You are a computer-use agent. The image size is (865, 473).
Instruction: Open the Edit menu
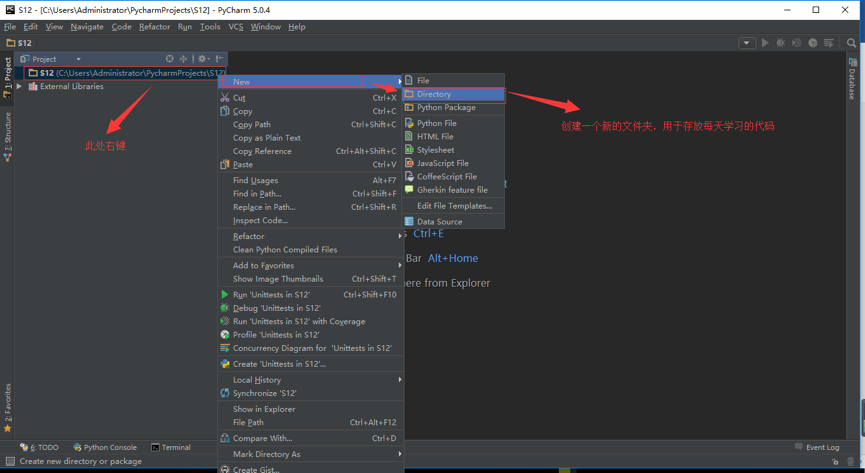[x=30, y=26]
